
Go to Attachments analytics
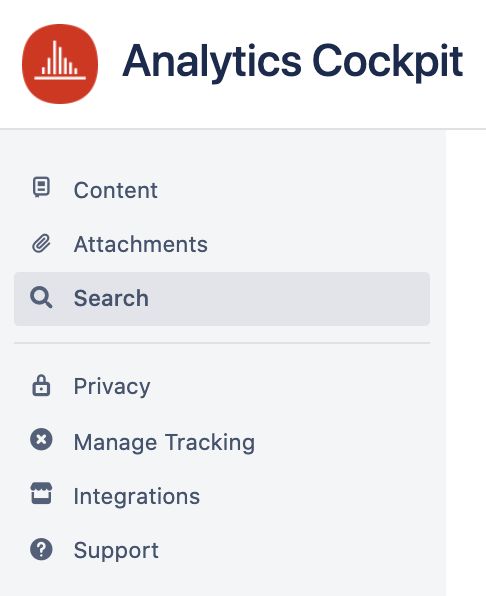click(x=141, y=244)
